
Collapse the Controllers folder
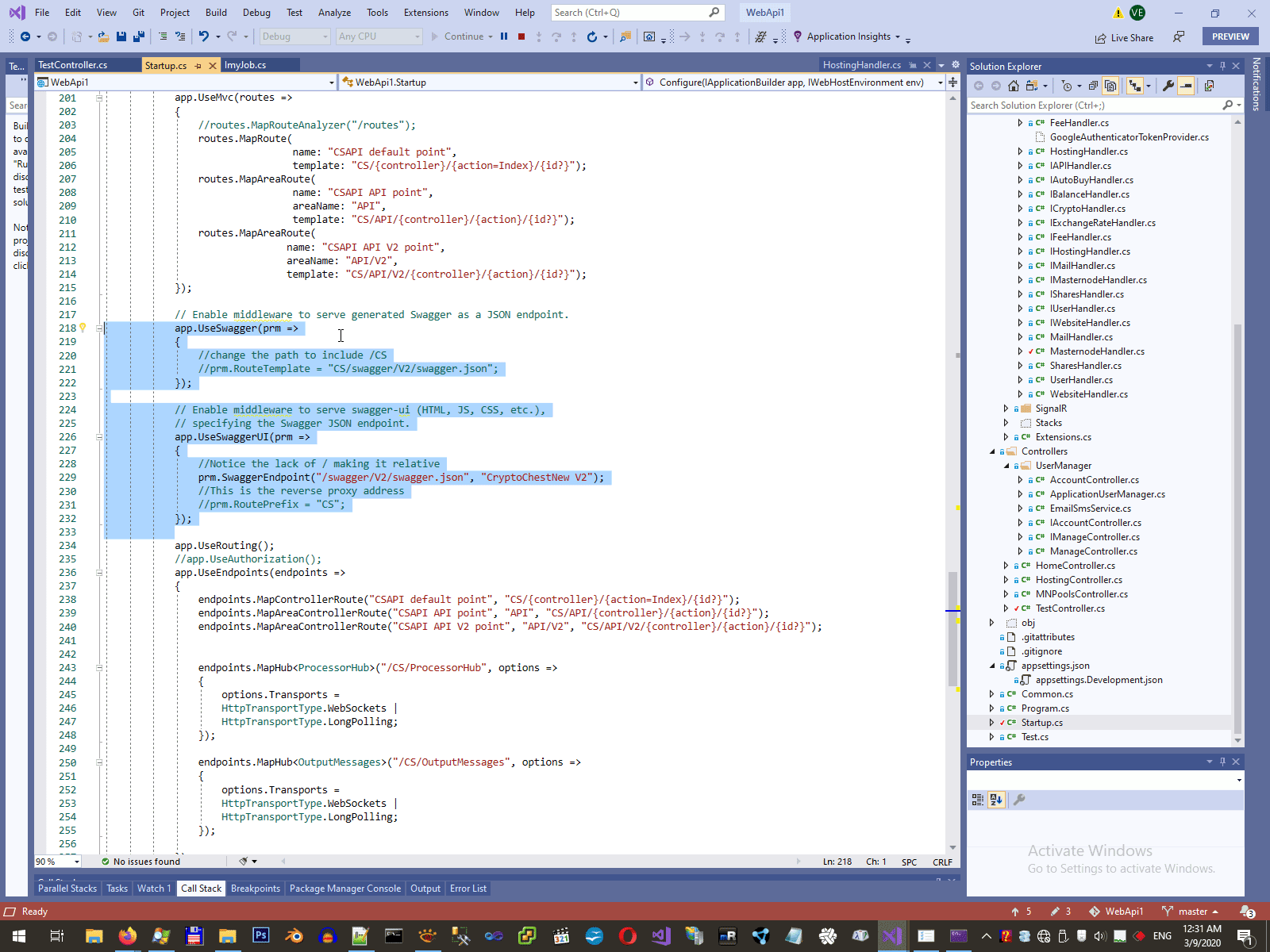(x=992, y=451)
